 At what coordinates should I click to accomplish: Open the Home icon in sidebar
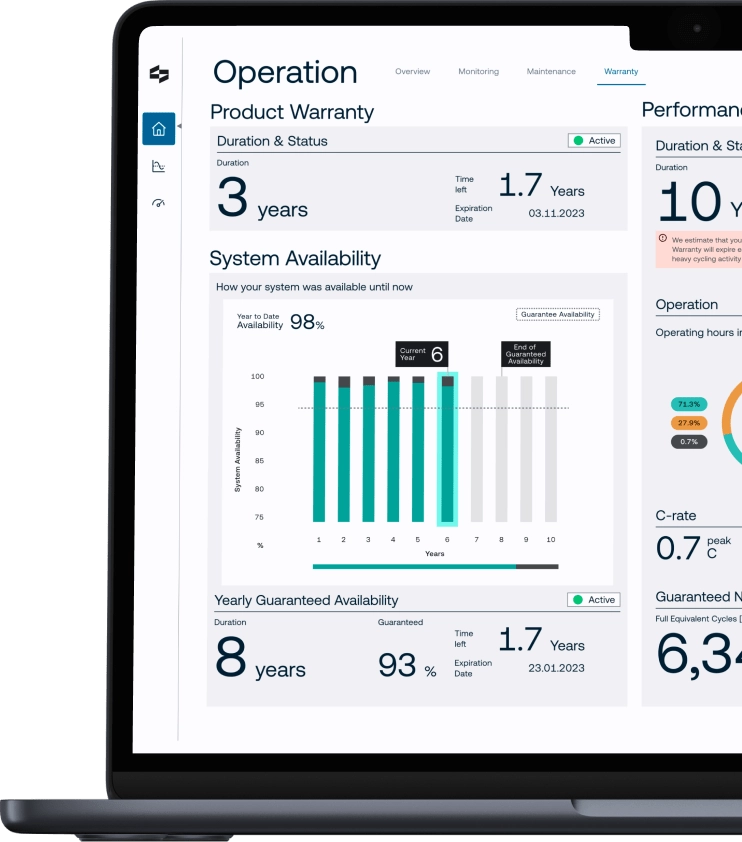pyautogui.click(x=159, y=129)
